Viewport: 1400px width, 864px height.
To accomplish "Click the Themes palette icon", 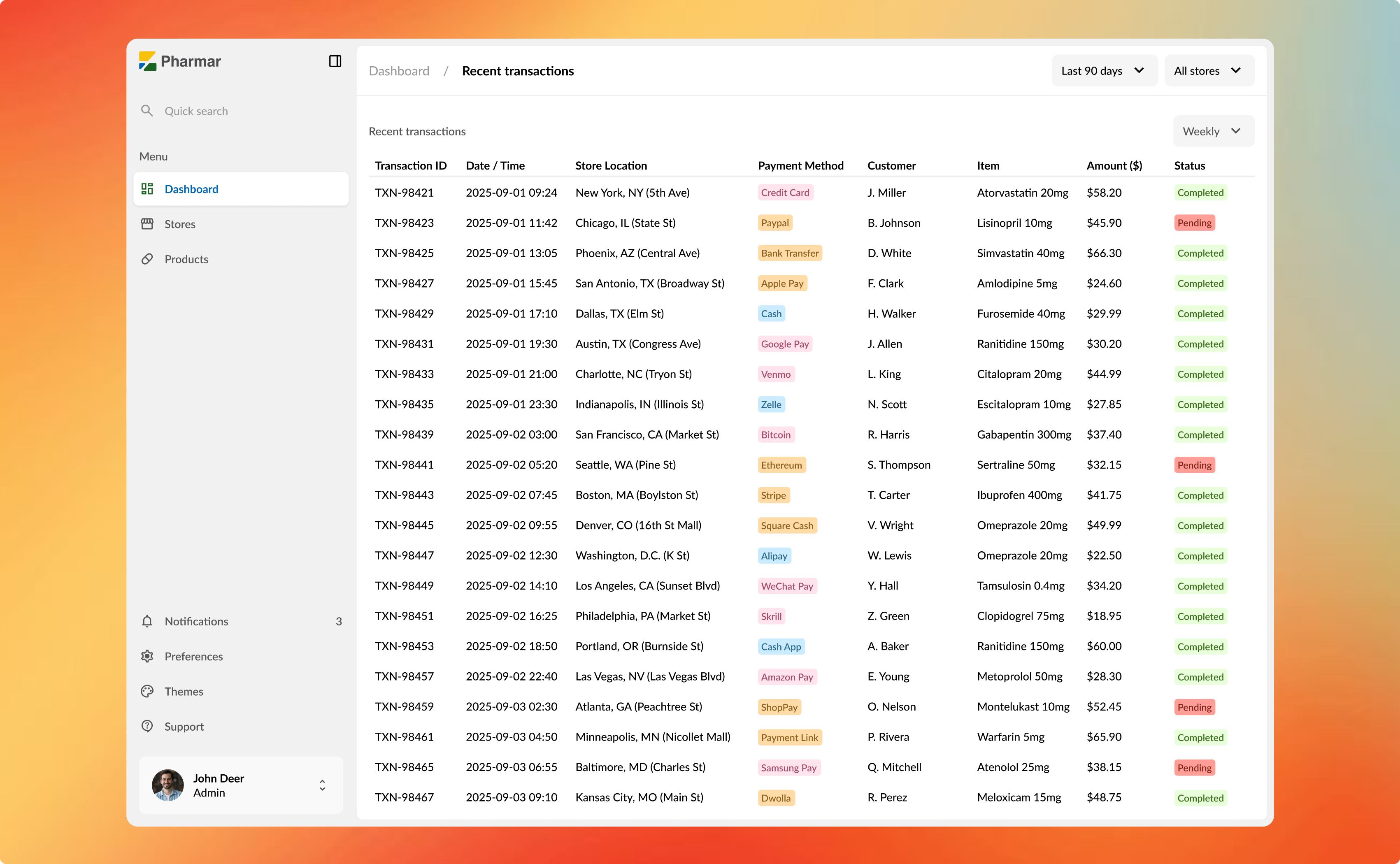I will coord(147,692).
